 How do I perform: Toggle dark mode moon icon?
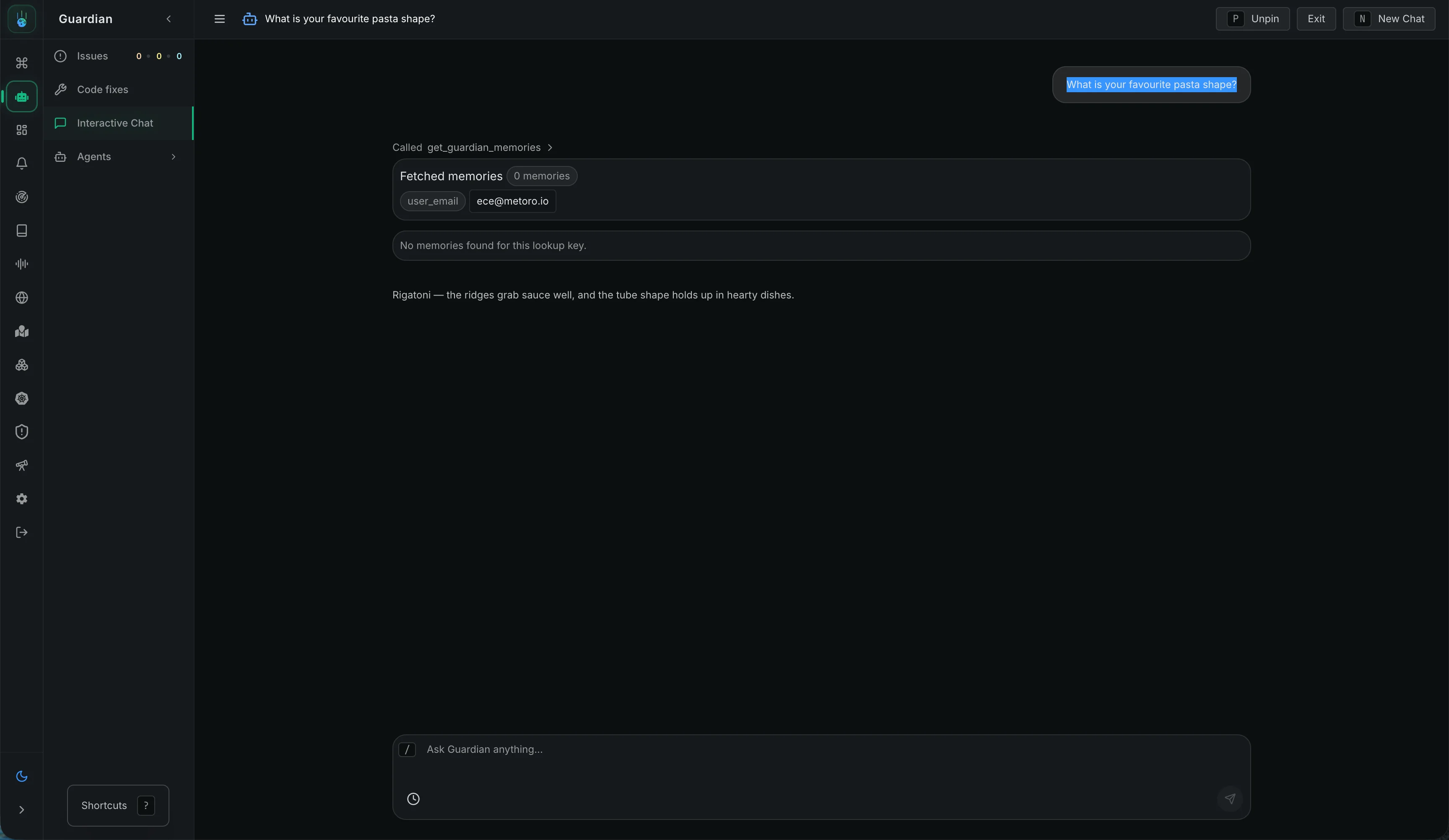pyautogui.click(x=22, y=776)
